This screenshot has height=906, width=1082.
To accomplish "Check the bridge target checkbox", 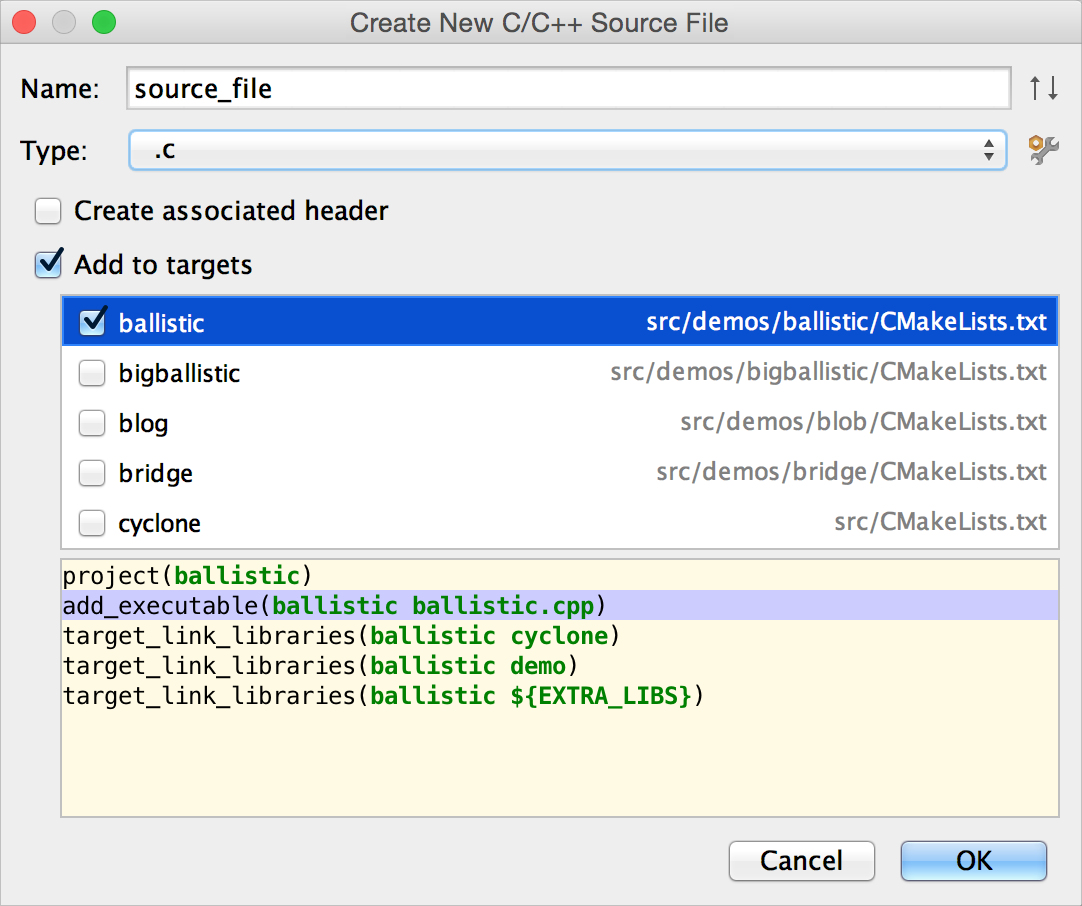I will [x=92, y=473].
